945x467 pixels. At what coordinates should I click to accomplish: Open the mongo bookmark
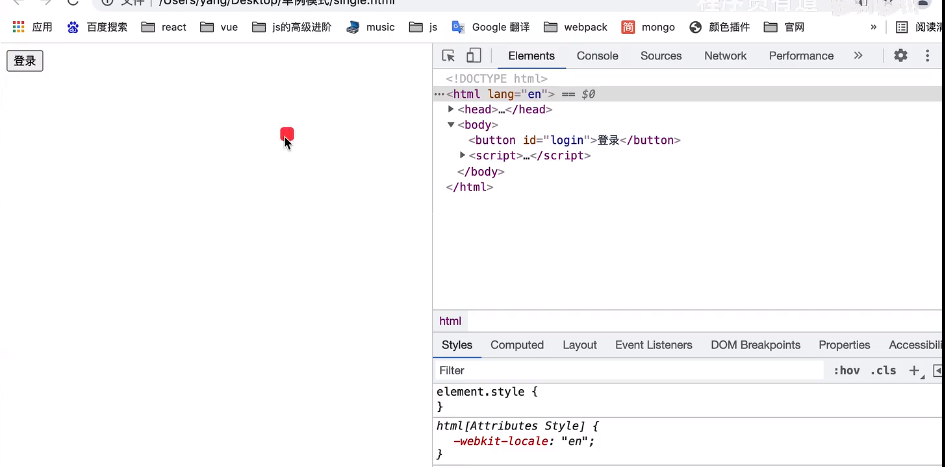(x=648, y=27)
